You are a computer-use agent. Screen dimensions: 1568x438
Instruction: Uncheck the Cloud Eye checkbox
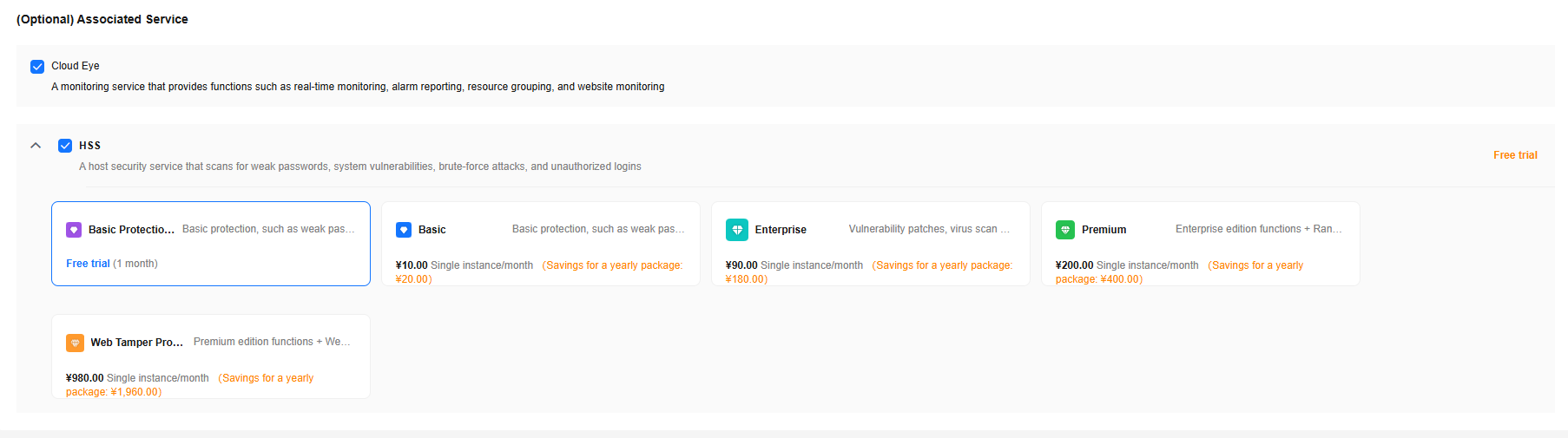click(x=37, y=67)
